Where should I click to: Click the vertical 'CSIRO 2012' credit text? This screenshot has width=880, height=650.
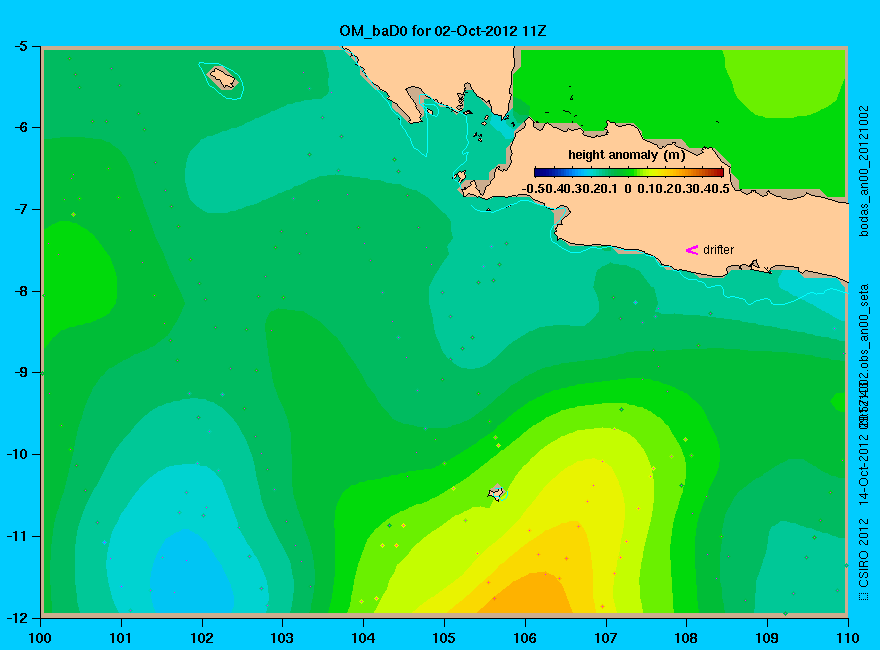coord(864,552)
